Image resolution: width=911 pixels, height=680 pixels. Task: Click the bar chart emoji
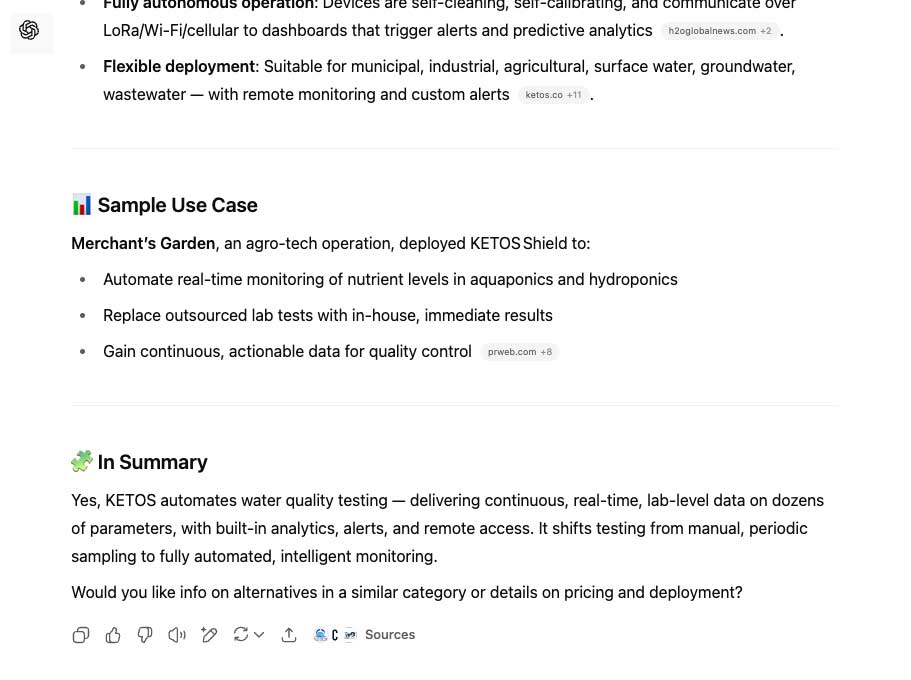tap(82, 205)
